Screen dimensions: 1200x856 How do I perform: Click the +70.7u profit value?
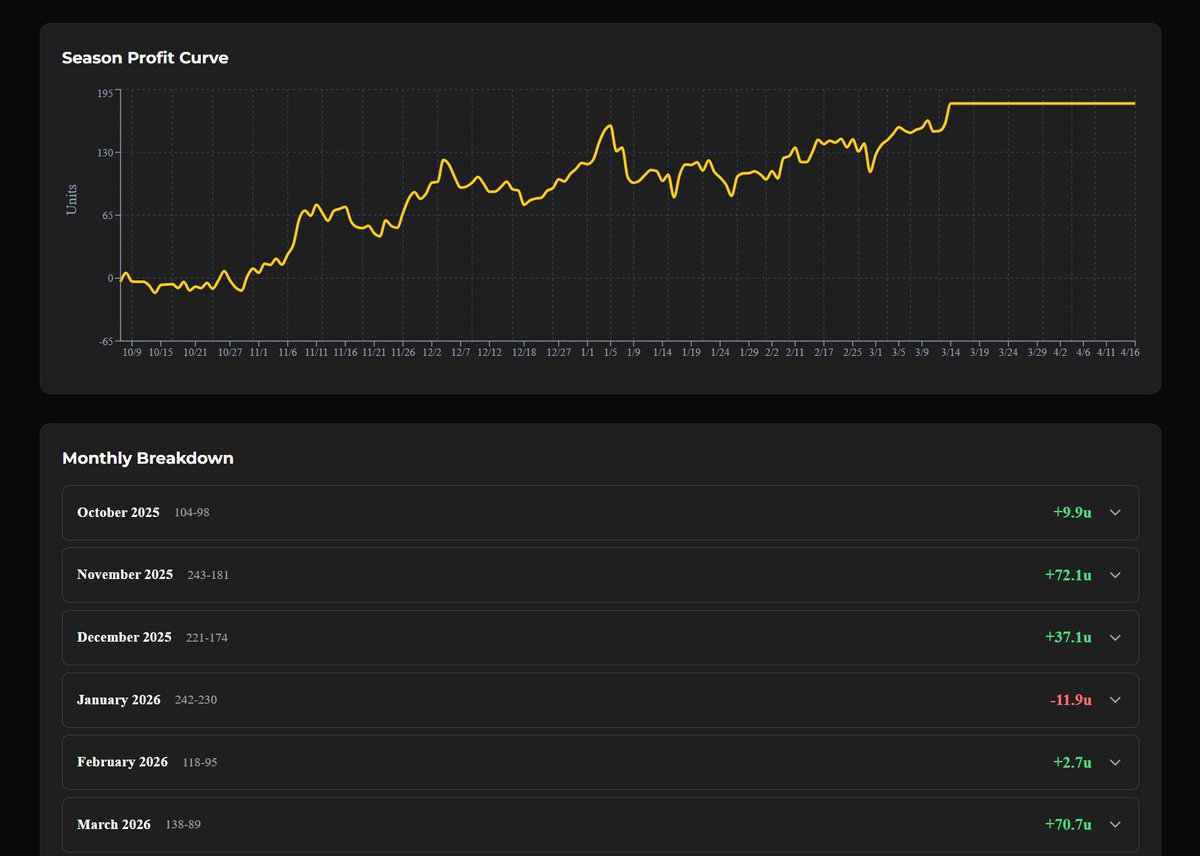(1068, 825)
